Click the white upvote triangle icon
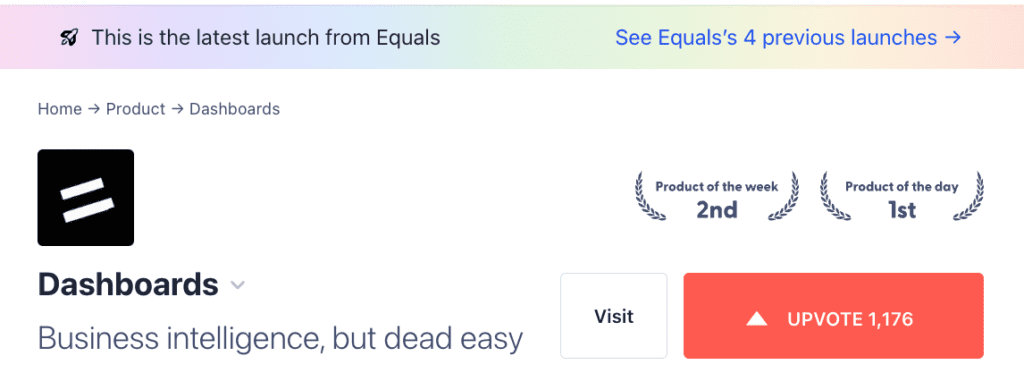 757,319
